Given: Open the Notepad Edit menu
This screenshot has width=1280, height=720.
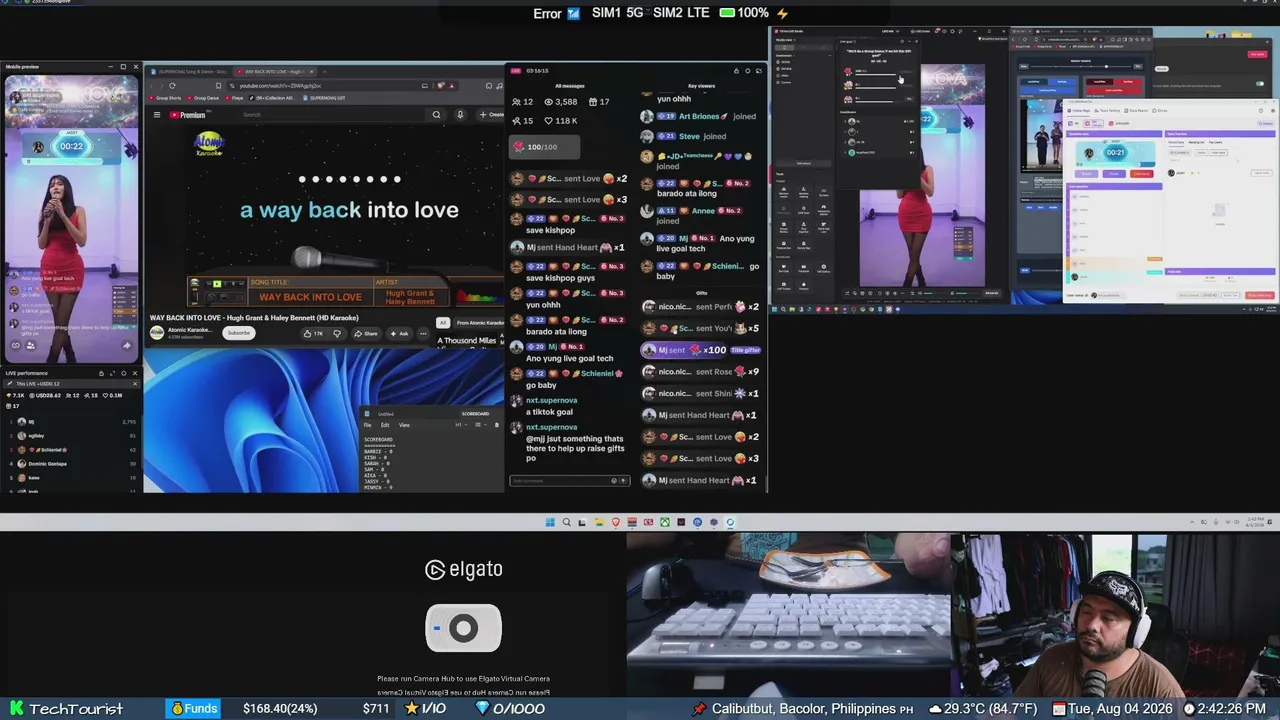Looking at the screenshot, I should (385, 425).
